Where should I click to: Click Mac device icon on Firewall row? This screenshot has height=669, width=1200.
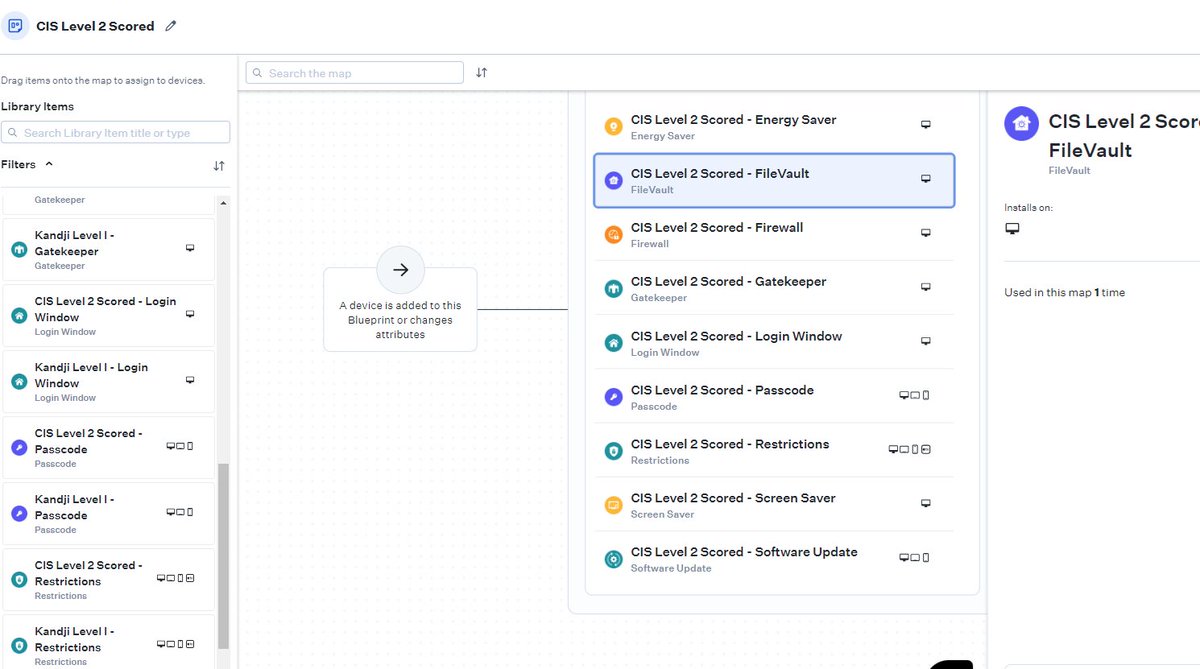point(925,233)
